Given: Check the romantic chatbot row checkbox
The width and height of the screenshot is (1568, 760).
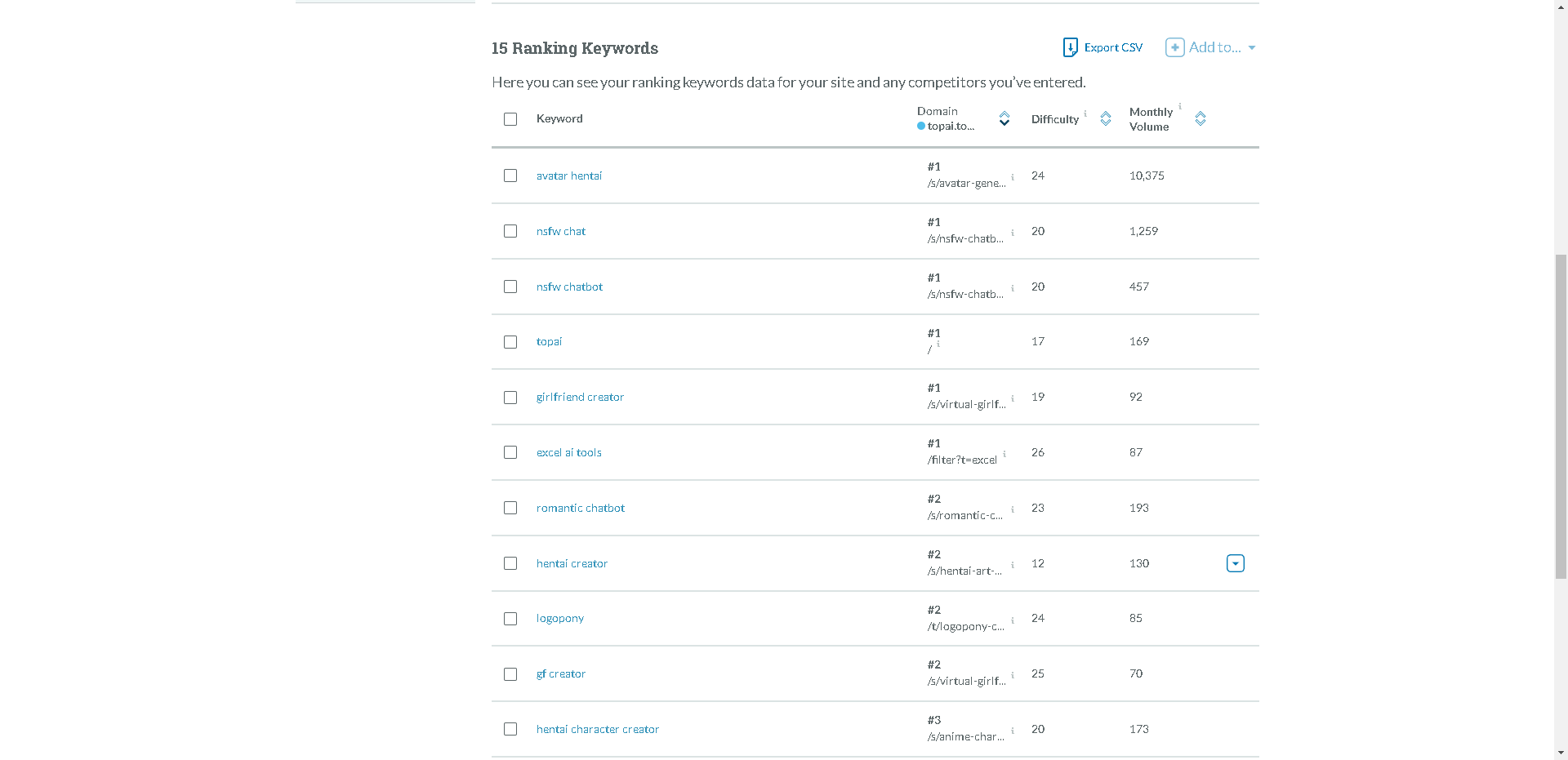Looking at the screenshot, I should pyautogui.click(x=510, y=508).
